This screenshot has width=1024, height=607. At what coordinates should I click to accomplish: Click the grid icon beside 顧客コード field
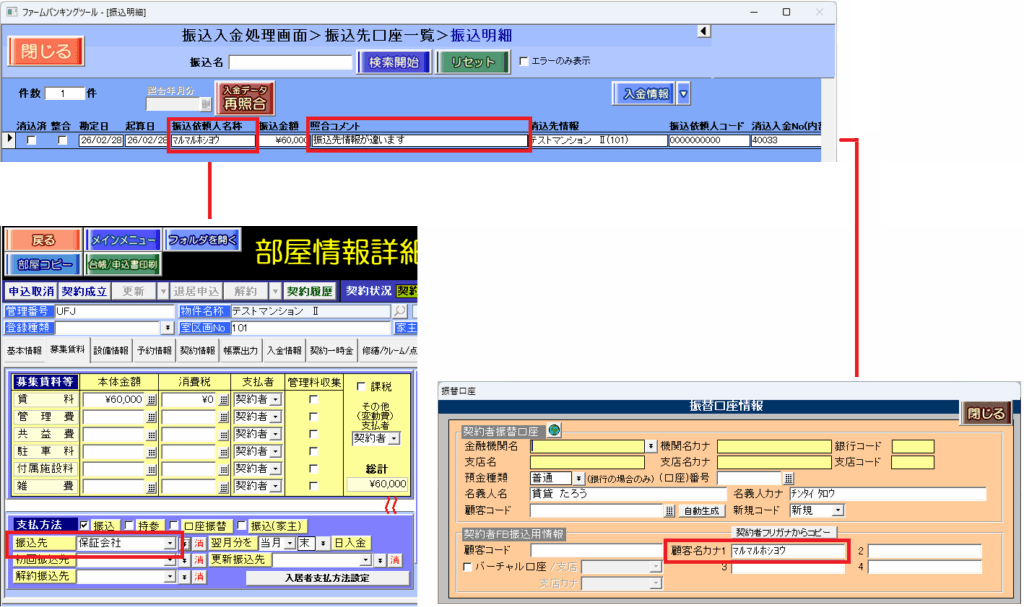[x=670, y=510]
